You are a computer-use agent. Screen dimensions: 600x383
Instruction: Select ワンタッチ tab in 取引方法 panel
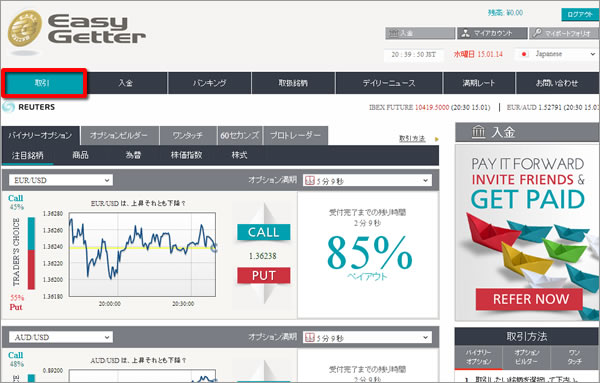[574, 357]
